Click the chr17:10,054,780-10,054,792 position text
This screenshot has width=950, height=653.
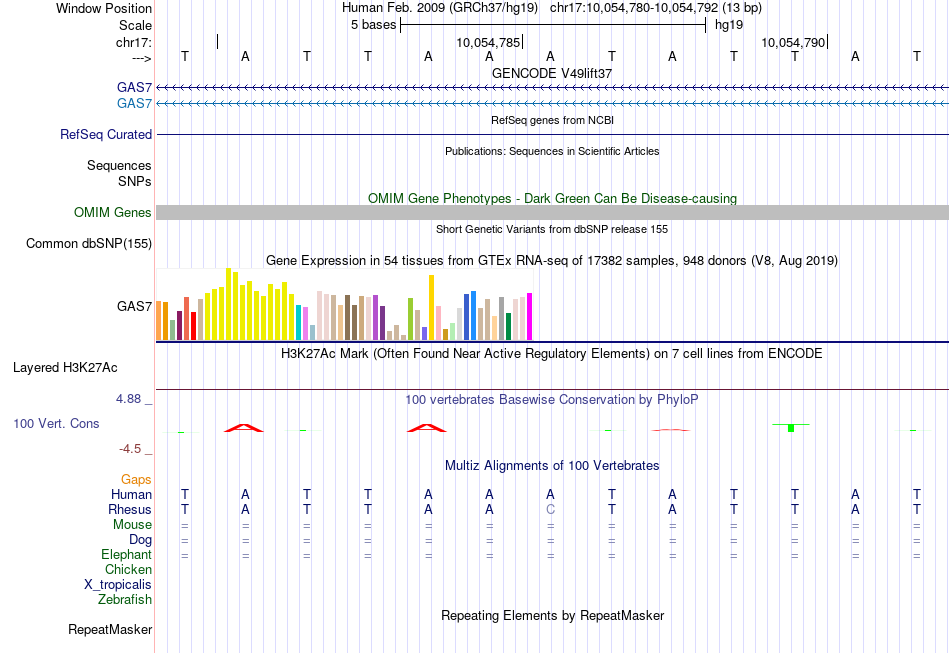634,8
